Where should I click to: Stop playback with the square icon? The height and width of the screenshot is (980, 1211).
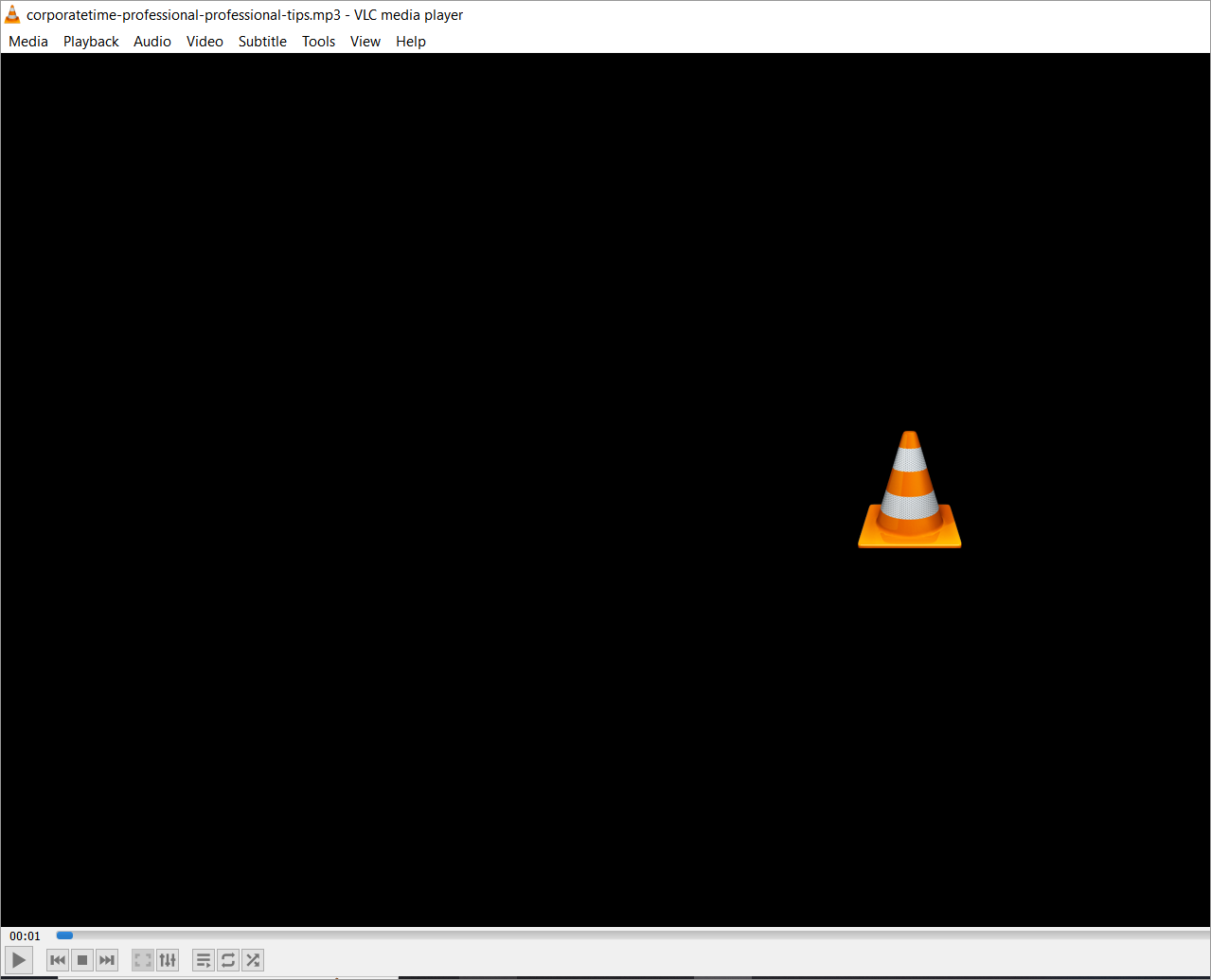[x=82, y=960]
